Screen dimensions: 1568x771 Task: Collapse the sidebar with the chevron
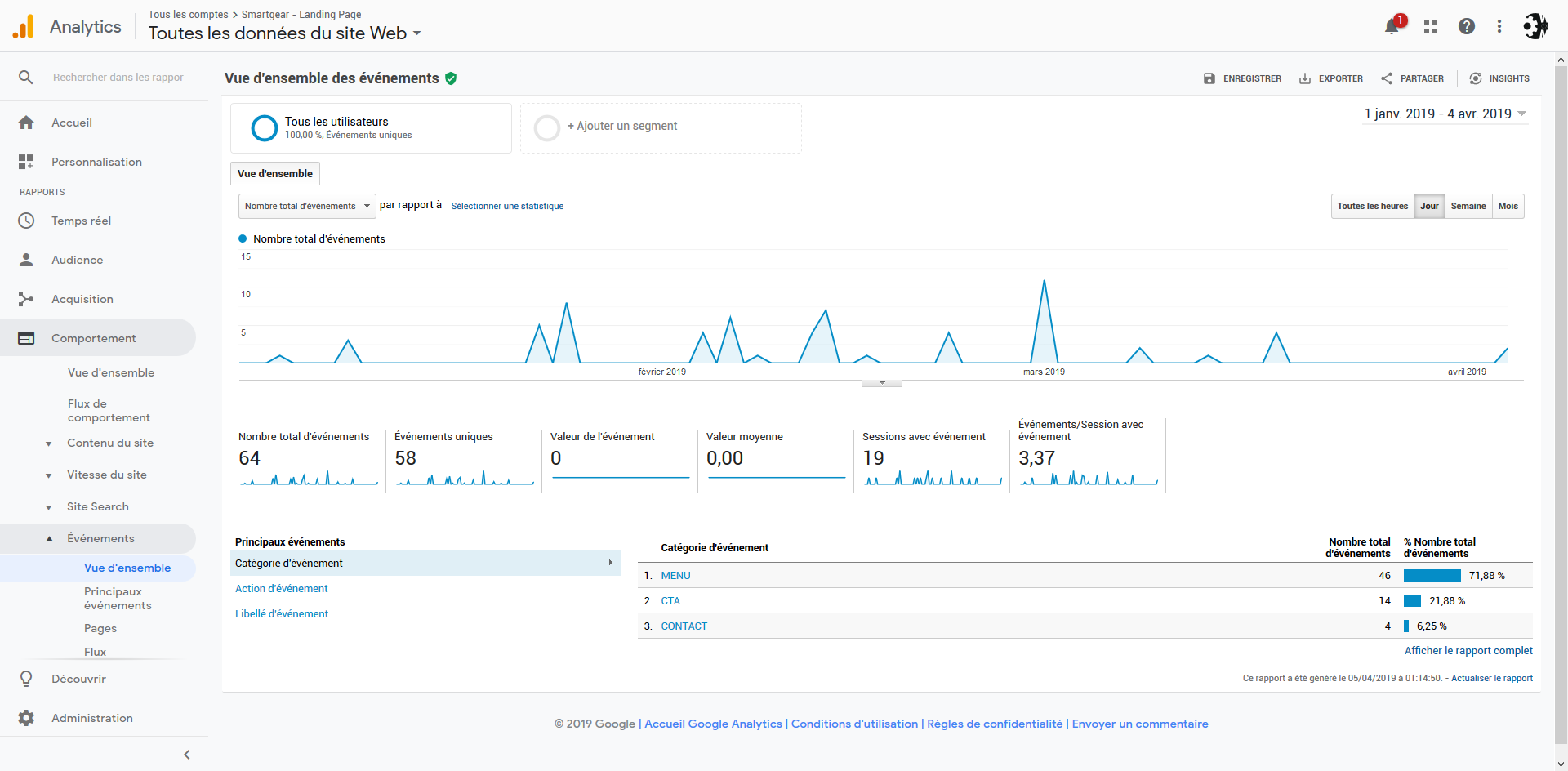(x=187, y=755)
